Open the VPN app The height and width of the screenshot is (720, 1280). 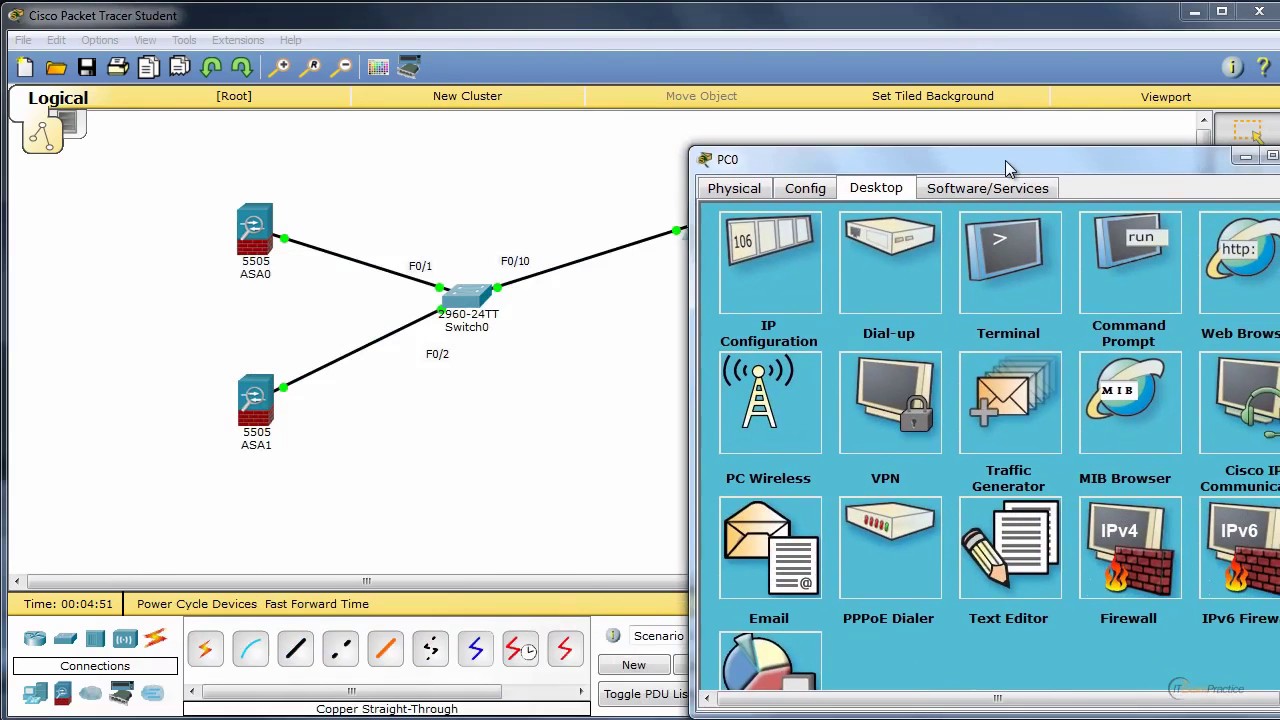890,403
